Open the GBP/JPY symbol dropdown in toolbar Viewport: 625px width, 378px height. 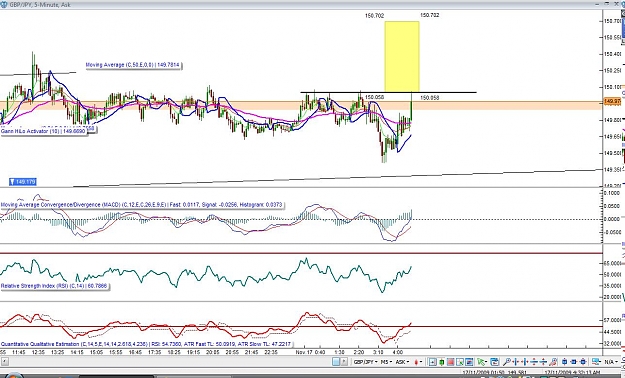[x=365, y=362]
